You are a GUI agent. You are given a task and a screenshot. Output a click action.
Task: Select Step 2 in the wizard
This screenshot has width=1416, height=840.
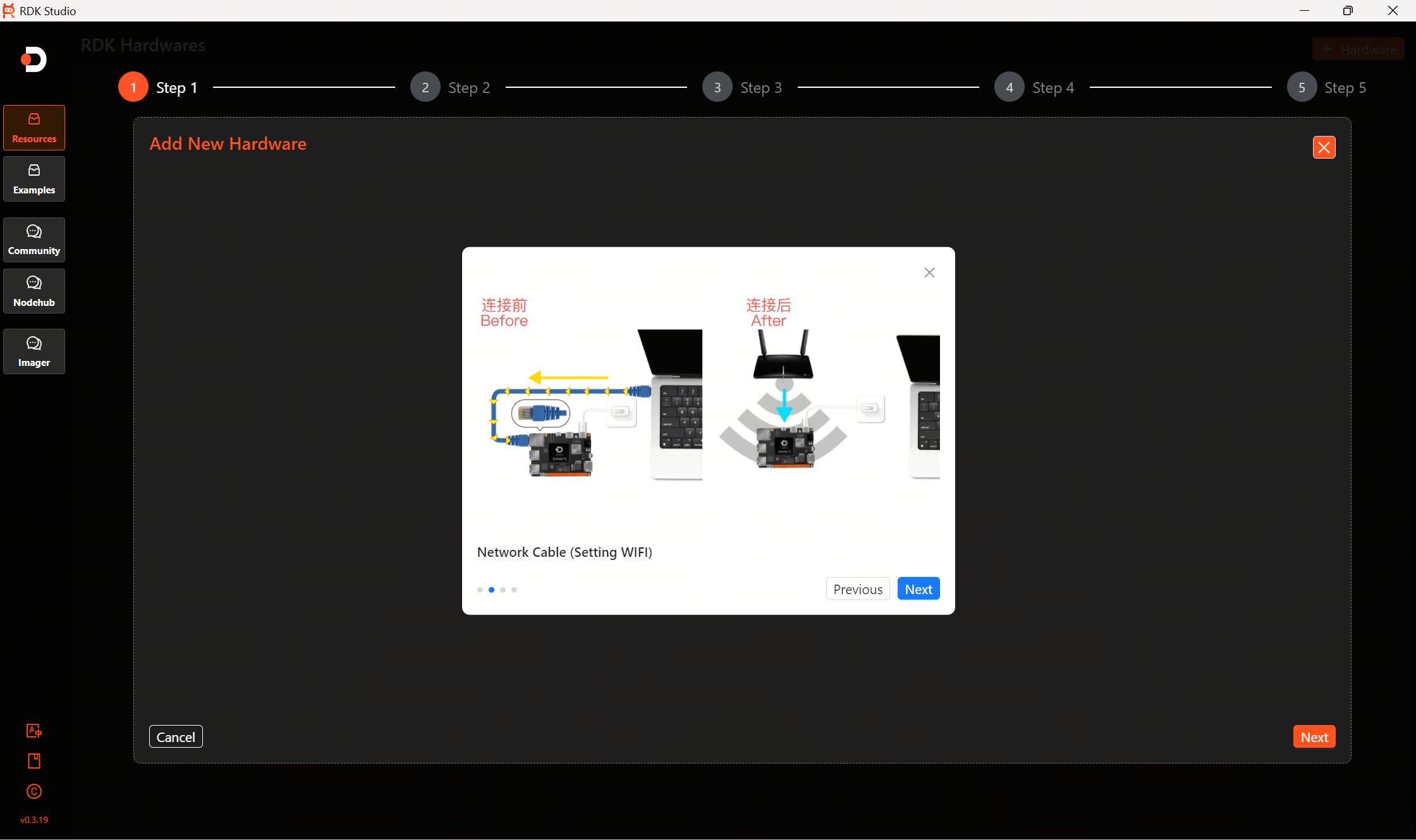coord(425,87)
